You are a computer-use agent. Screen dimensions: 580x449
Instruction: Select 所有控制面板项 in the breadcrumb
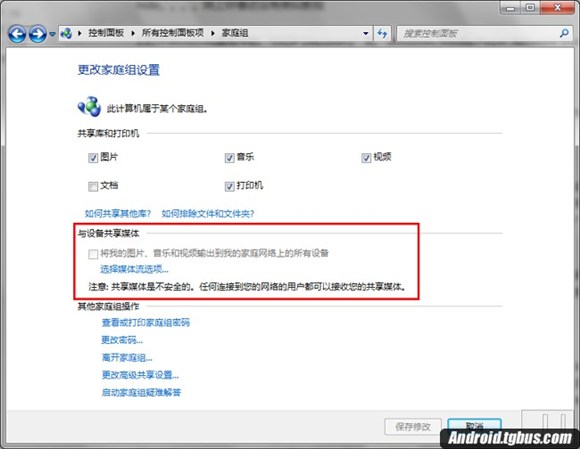pyautogui.click(x=173, y=33)
